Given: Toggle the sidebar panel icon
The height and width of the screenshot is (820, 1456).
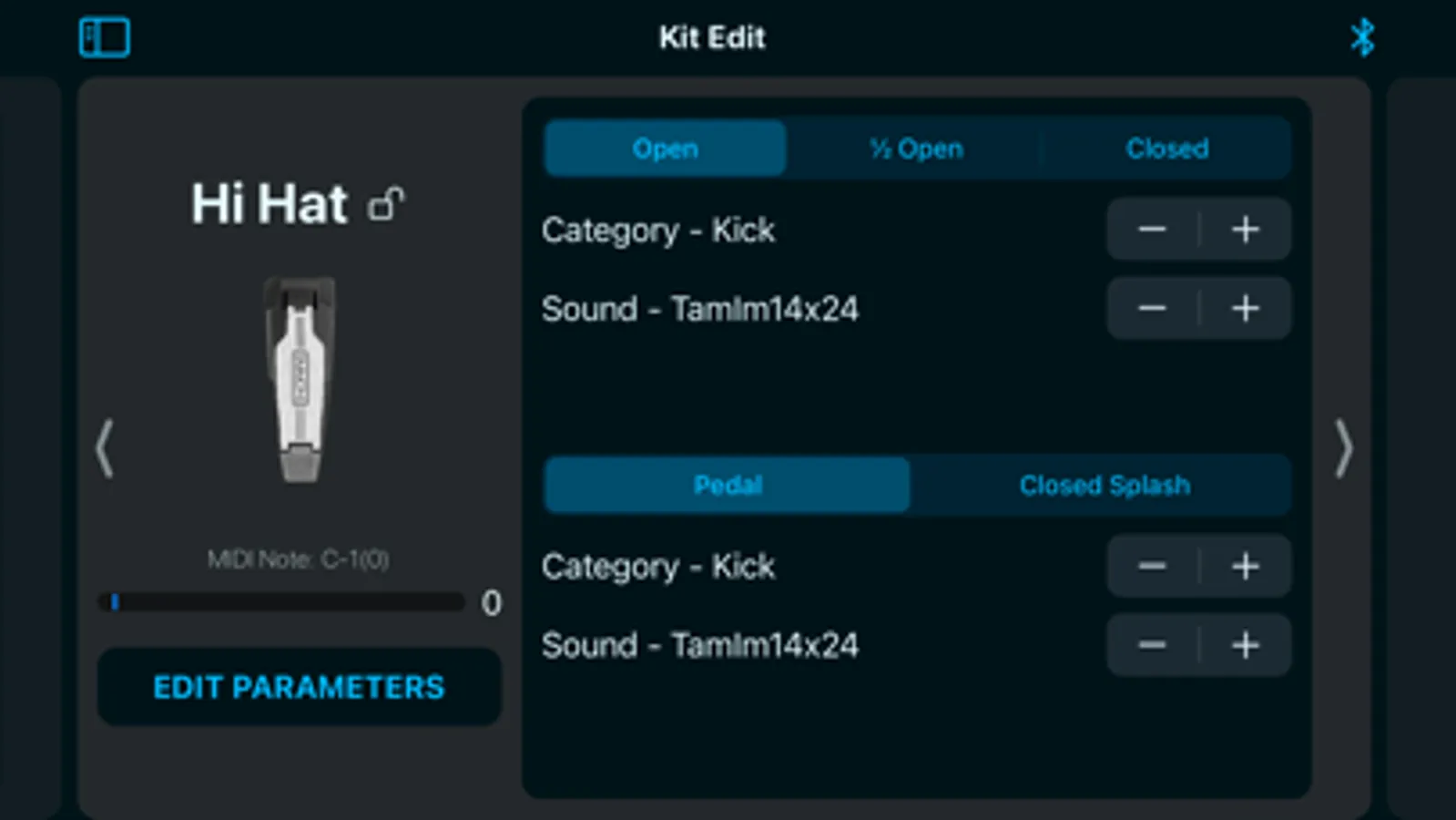Looking at the screenshot, I should pyautogui.click(x=105, y=38).
